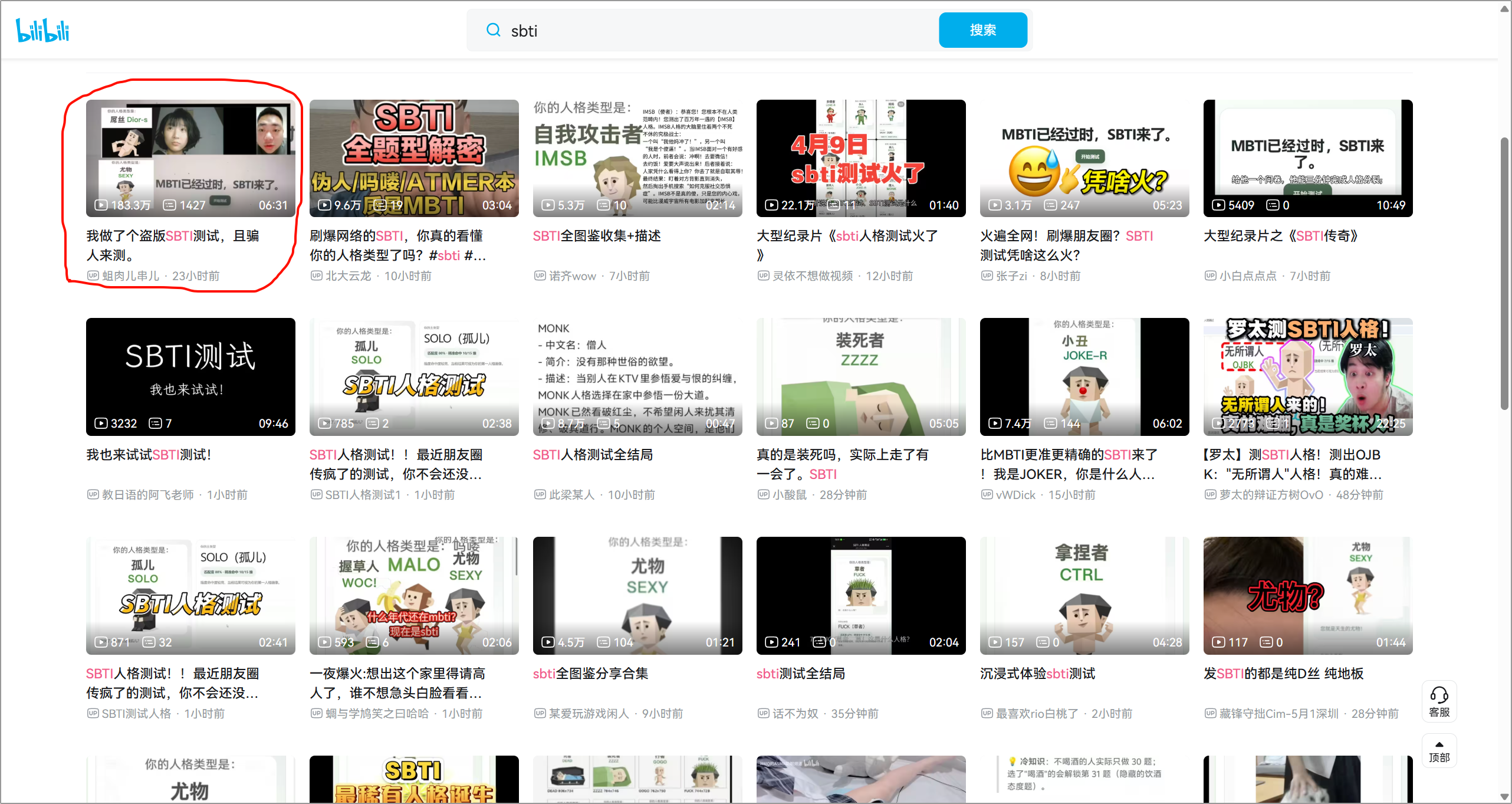Open the 4月9日 sbti测试火了 thumbnail

pos(861,158)
